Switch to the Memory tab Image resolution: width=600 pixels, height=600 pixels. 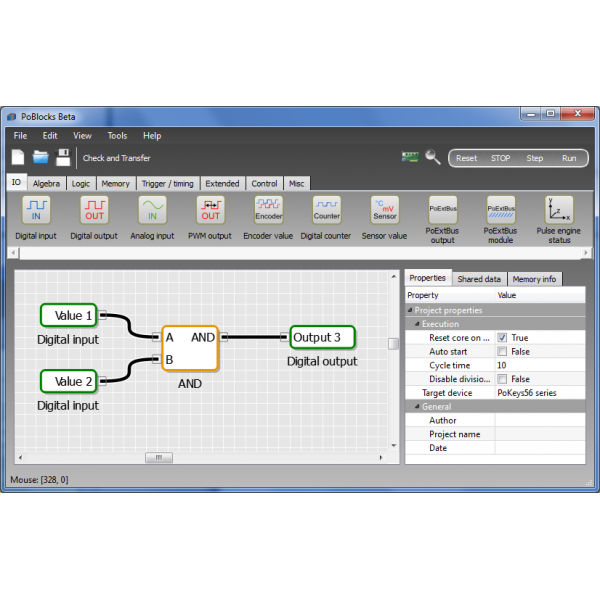click(x=116, y=184)
